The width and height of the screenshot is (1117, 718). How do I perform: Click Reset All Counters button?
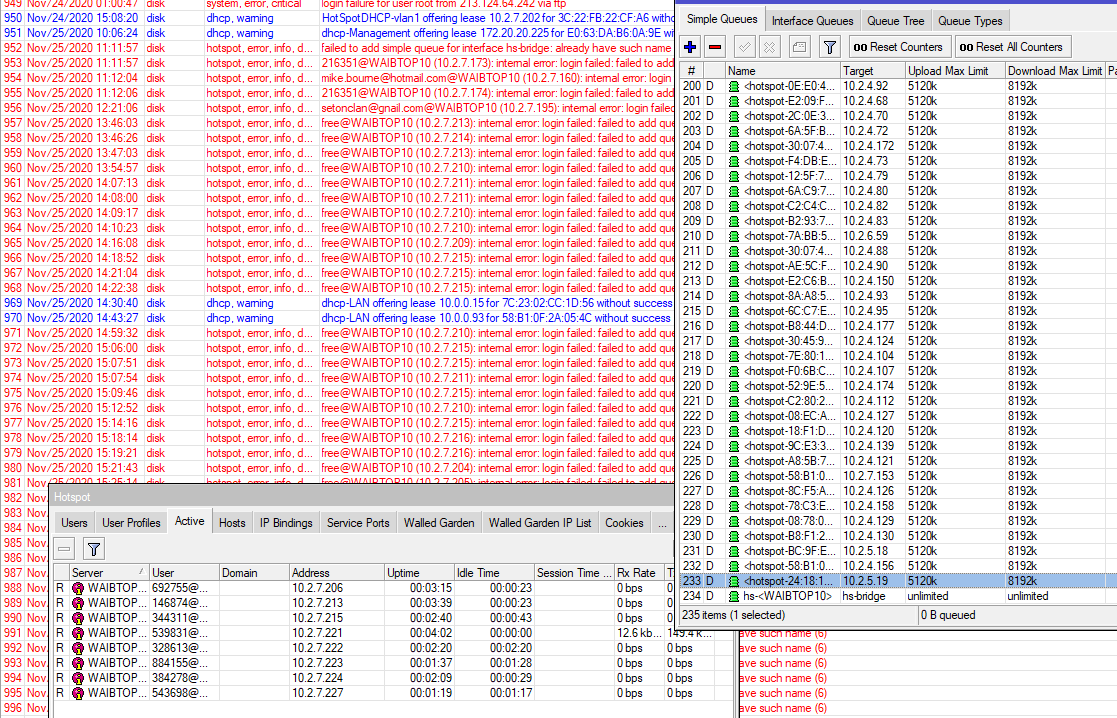tap(1011, 47)
